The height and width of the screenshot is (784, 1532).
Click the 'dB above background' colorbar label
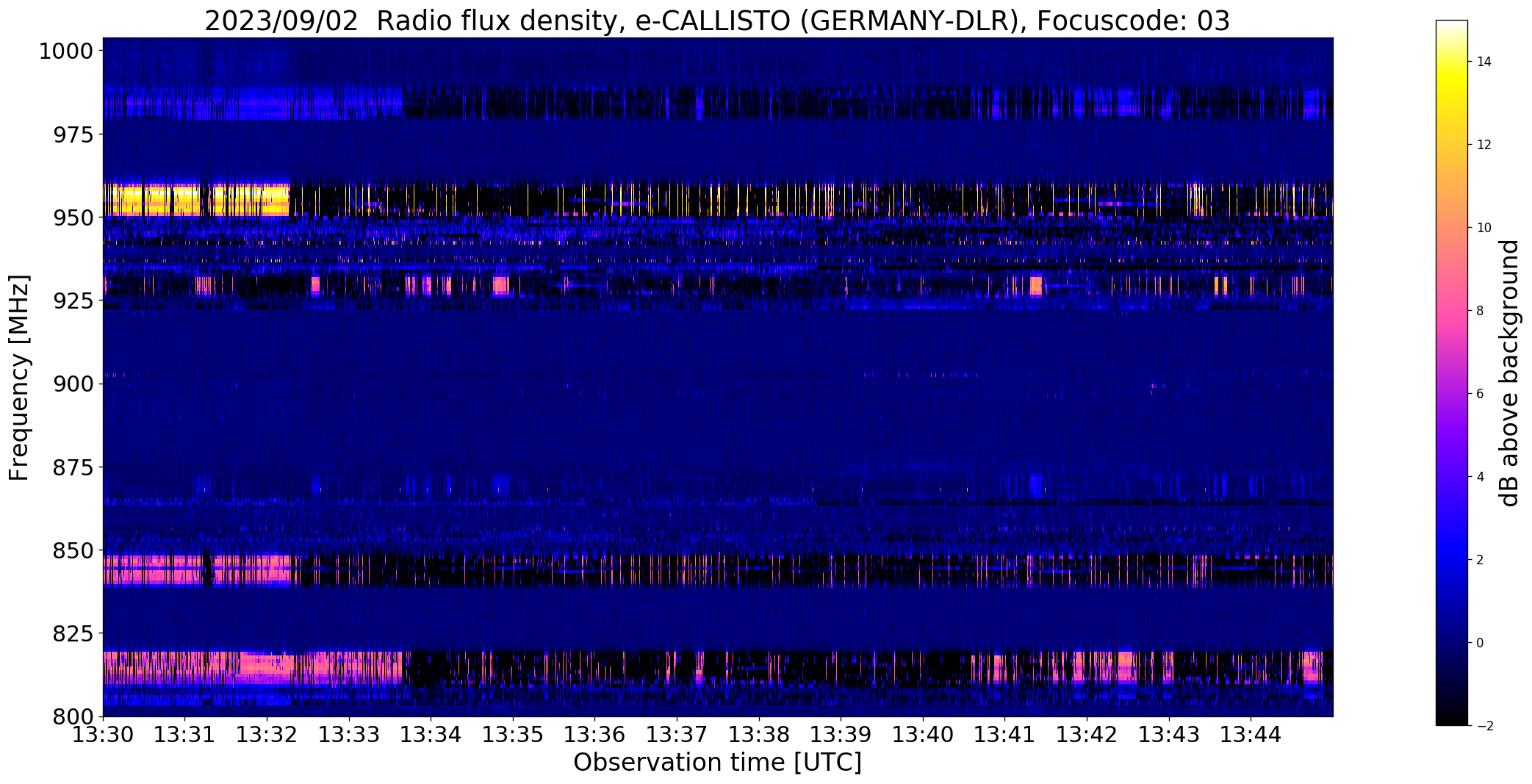1509,373
